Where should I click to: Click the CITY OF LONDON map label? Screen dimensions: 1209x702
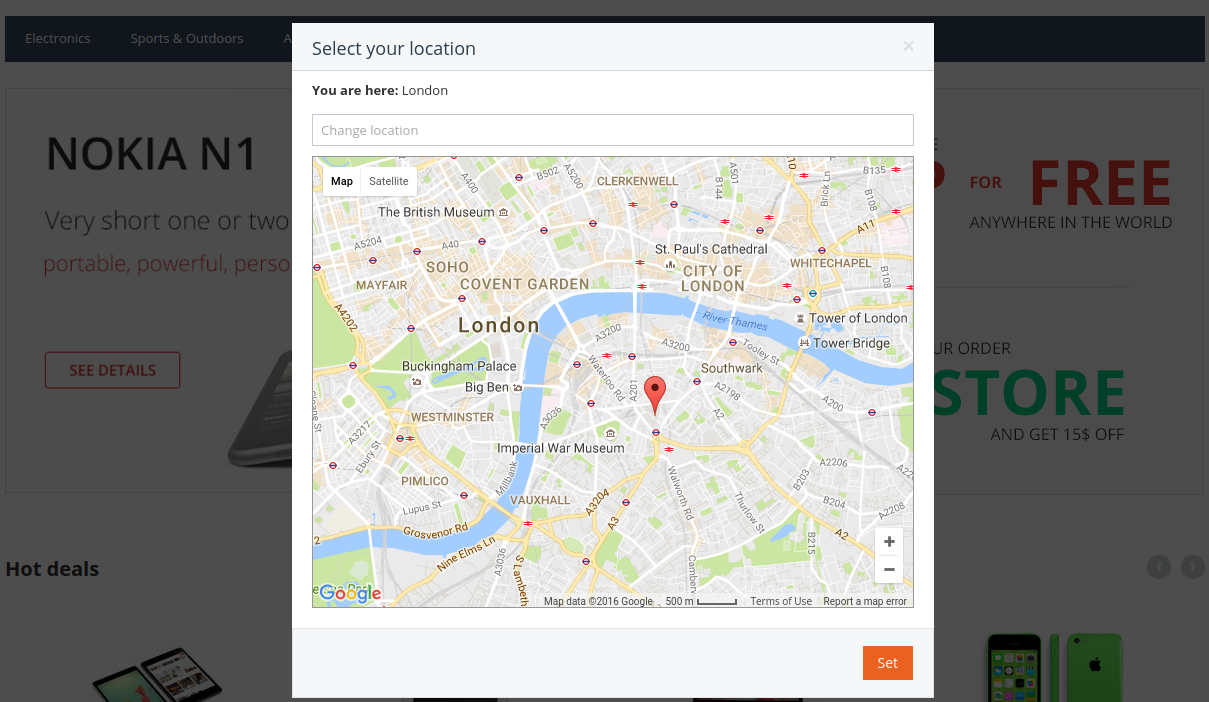[713, 278]
